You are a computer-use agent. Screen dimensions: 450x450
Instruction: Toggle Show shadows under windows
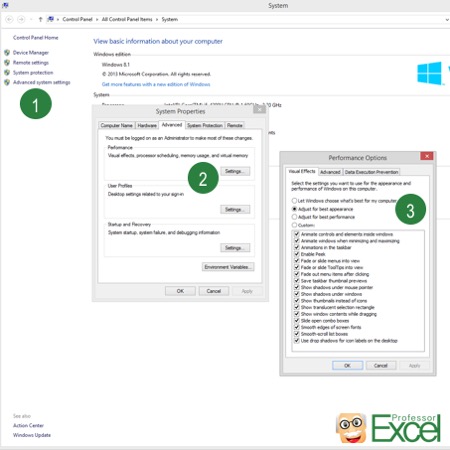pyautogui.click(x=297, y=294)
